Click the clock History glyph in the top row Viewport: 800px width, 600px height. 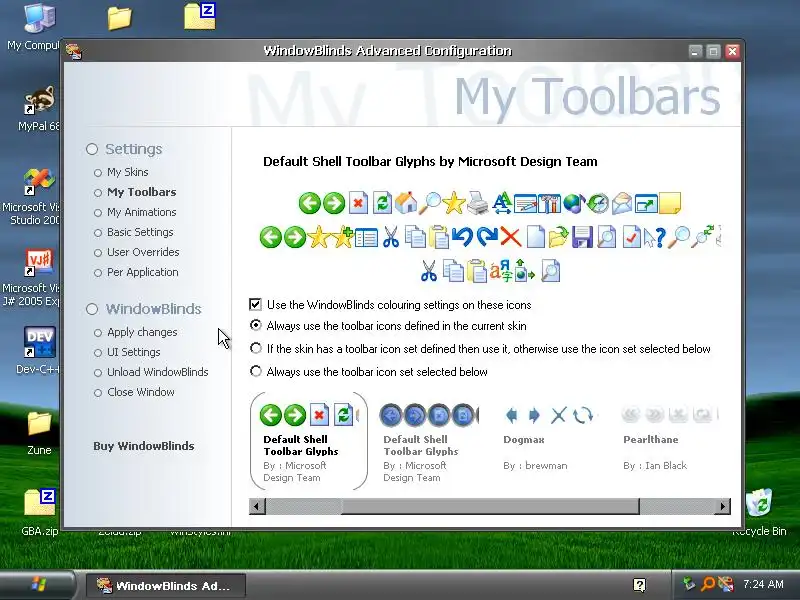coord(598,203)
